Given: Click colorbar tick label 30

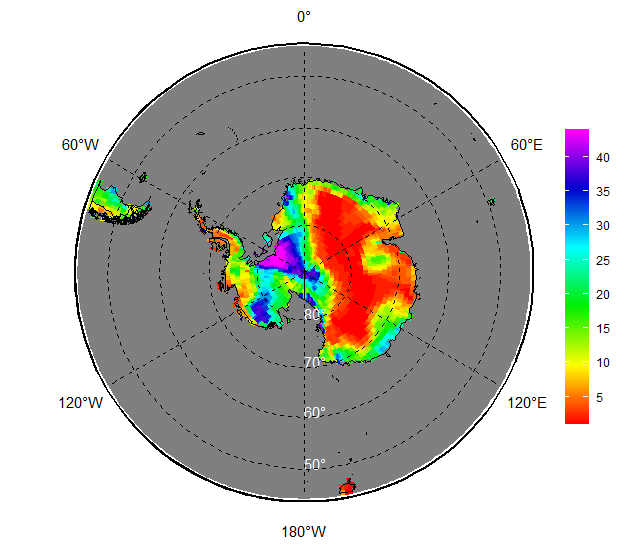Looking at the screenshot, I should click(x=603, y=226).
